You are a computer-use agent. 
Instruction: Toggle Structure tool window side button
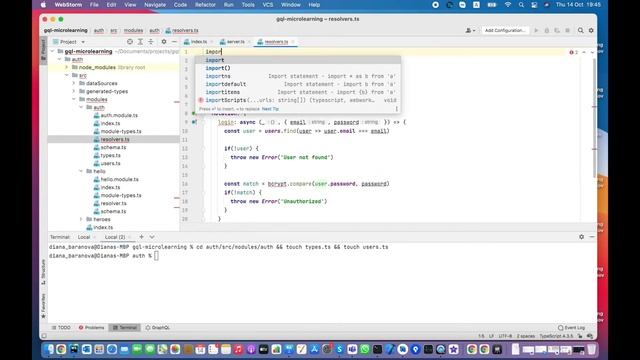(x=43, y=272)
